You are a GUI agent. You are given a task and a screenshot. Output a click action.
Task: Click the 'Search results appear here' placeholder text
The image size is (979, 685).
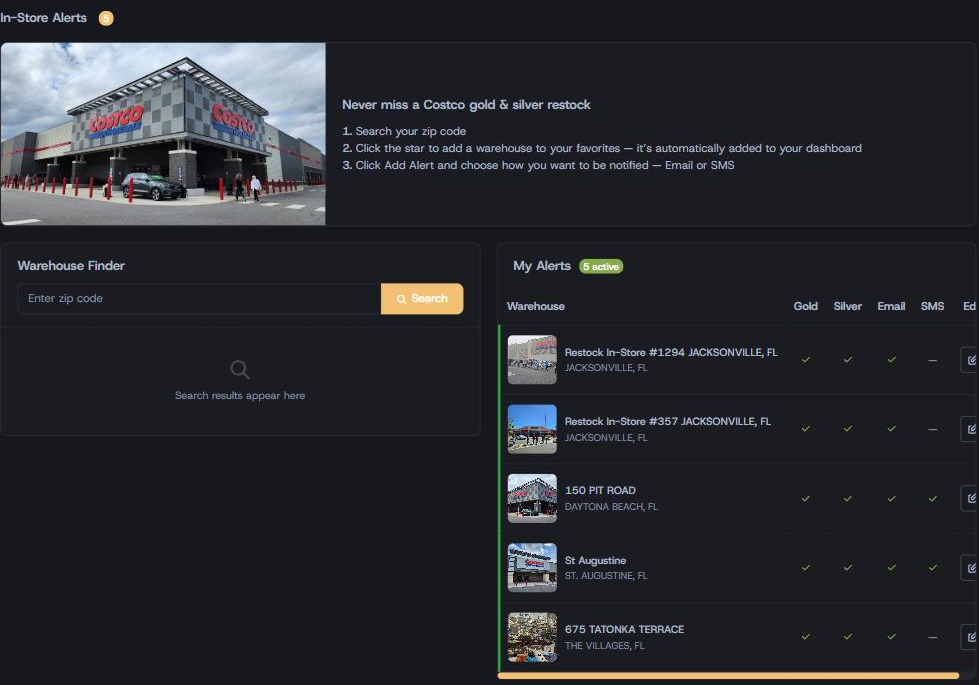click(x=240, y=395)
